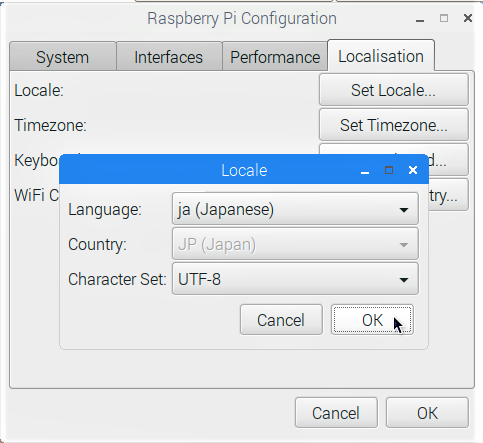Maximize the Locale dialog
Screen dimensions: 483x443
389,170
